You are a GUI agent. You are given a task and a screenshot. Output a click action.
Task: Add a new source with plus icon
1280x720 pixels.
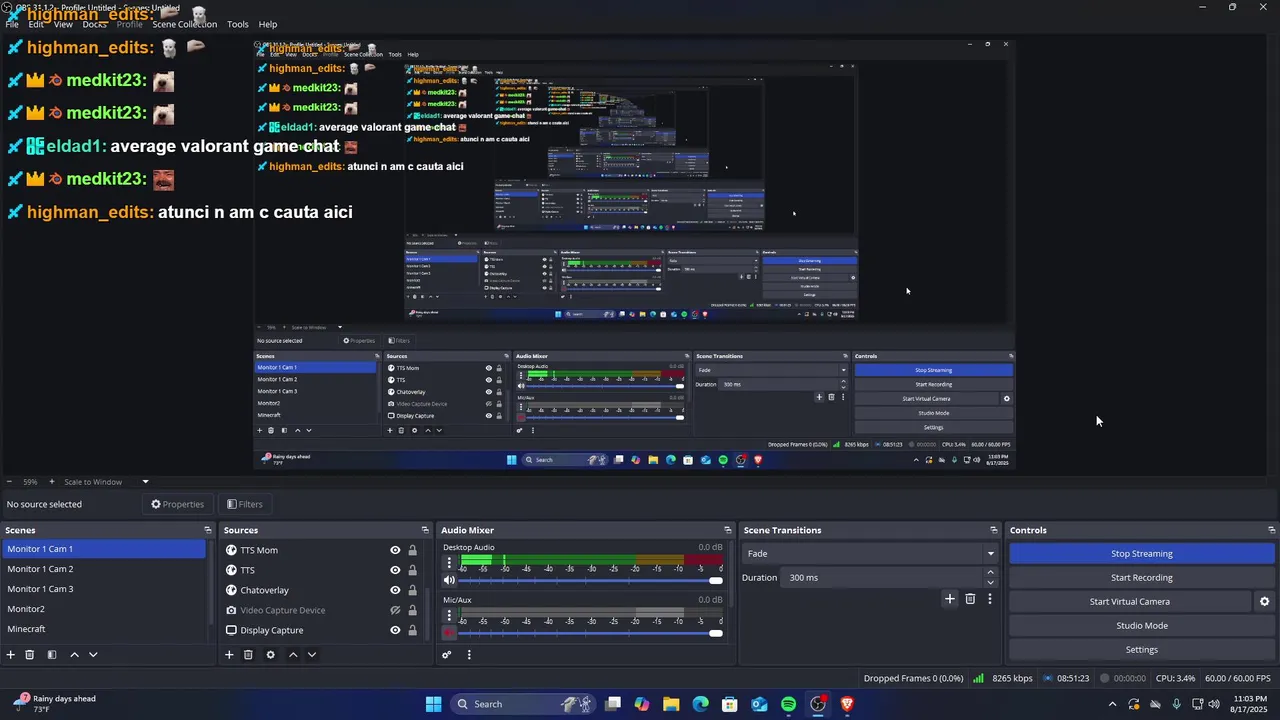[229, 655]
